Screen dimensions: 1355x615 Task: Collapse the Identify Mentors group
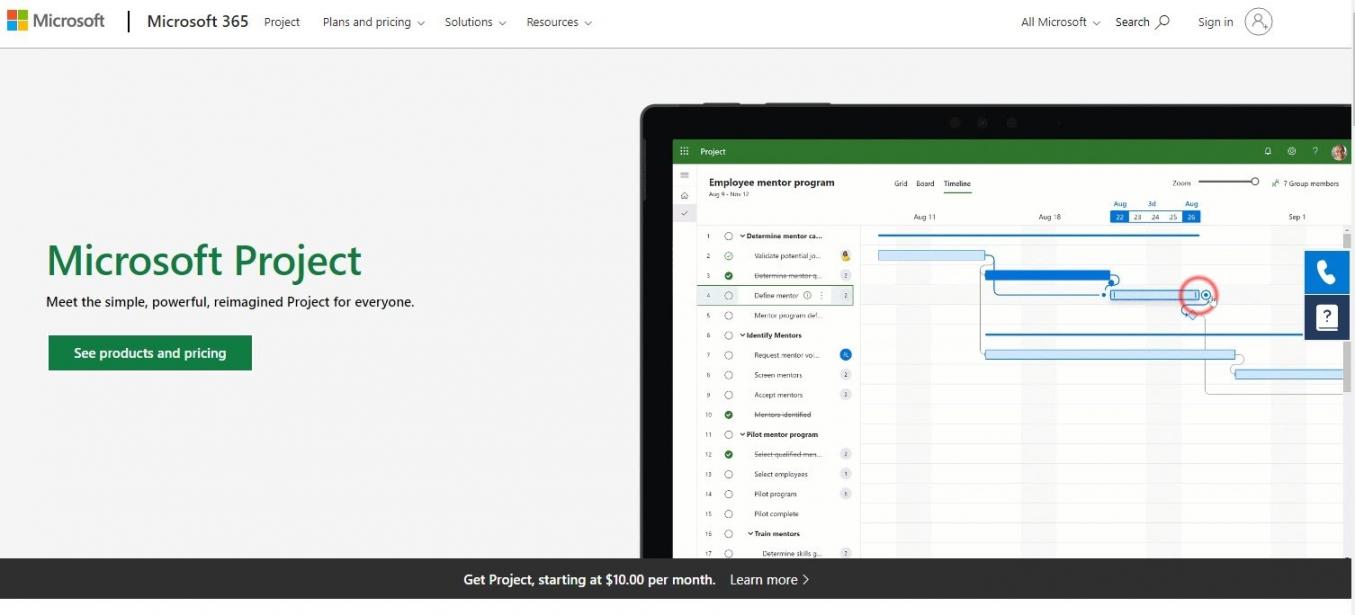743,335
